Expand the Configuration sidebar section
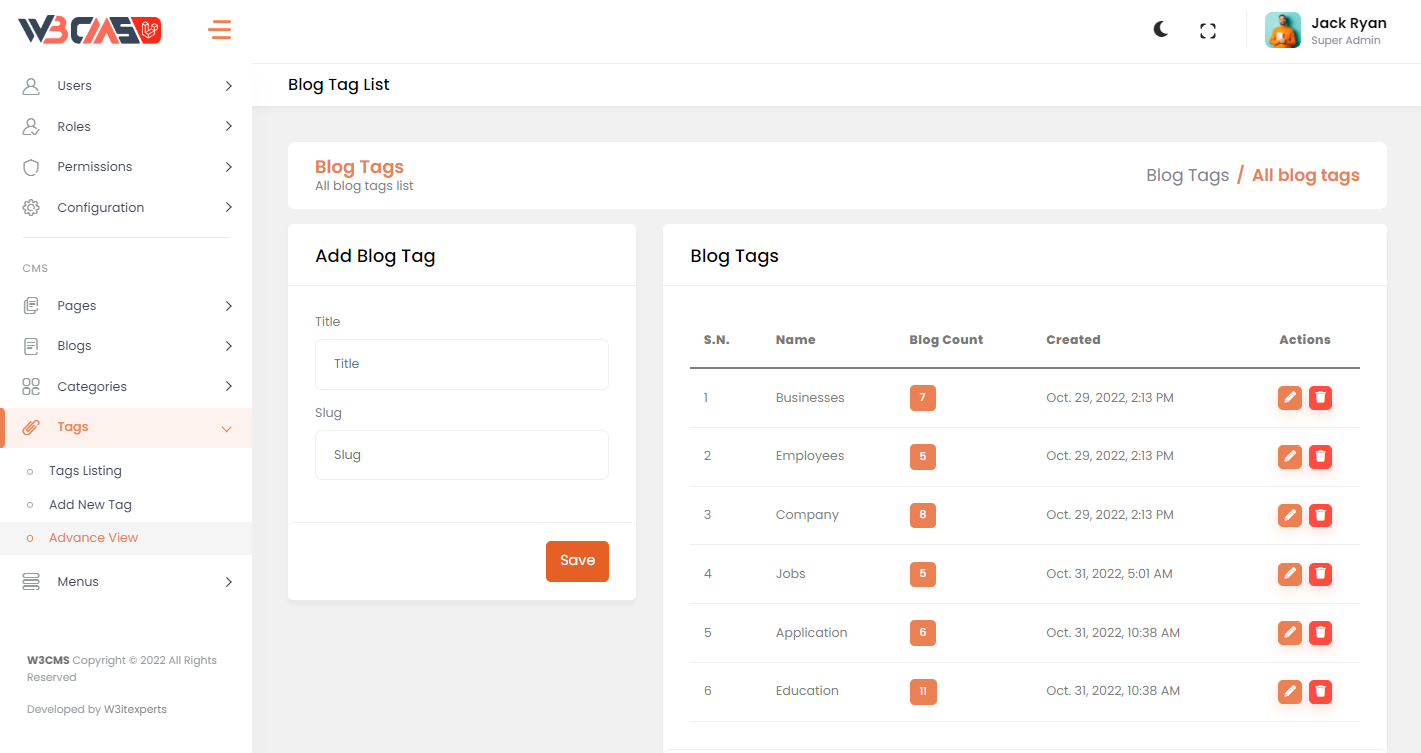The image size is (1421, 753). click(x=126, y=208)
